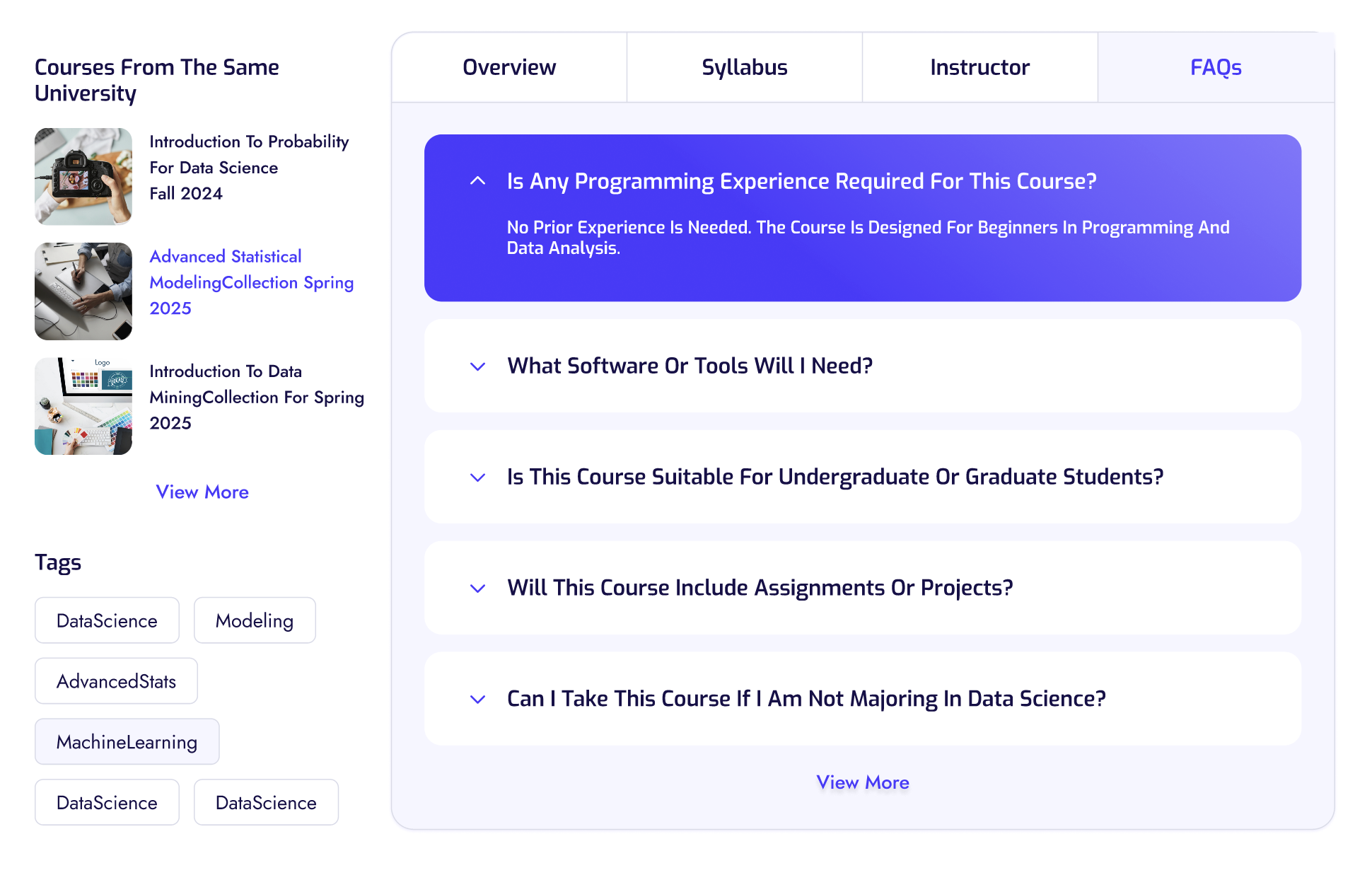Switch to the Overview tab
The width and height of the screenshot is (1372, 880).
tap(509, 67)
